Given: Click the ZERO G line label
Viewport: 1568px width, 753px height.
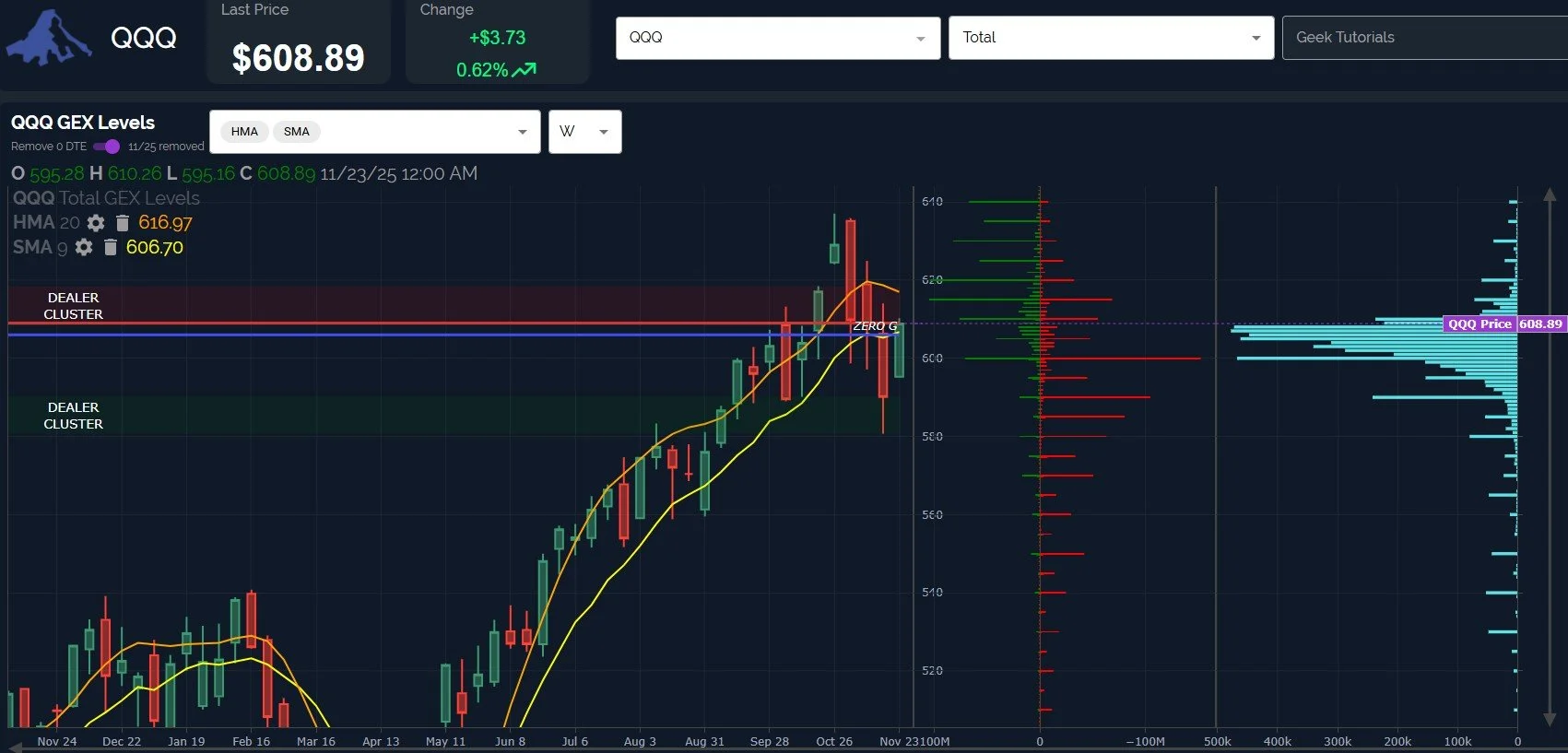Looking at the screenshot, I should [x=875, y=326].
